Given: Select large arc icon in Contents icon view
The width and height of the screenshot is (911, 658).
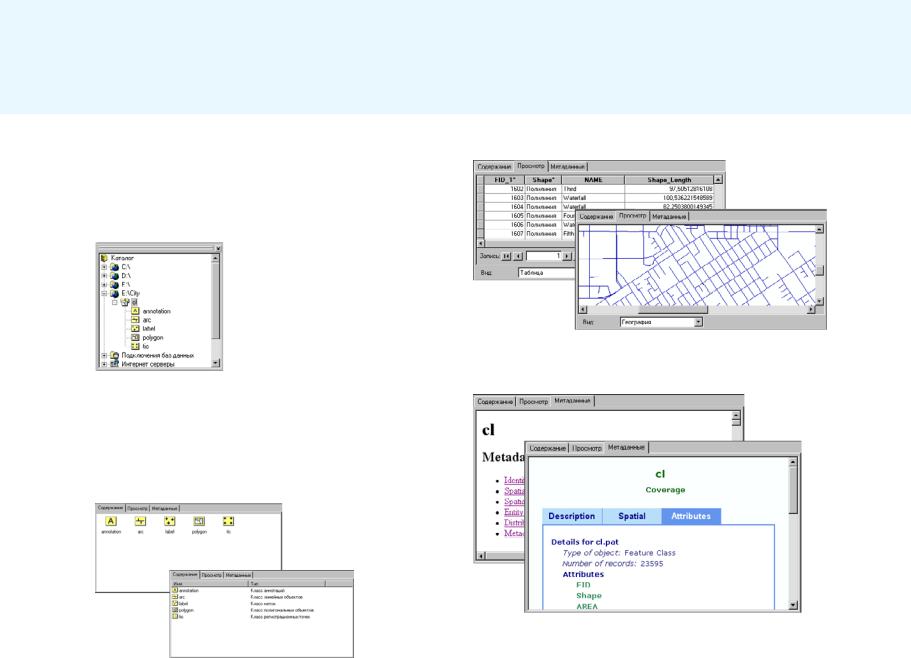Looking at the screenshot, I should point(140,521).
